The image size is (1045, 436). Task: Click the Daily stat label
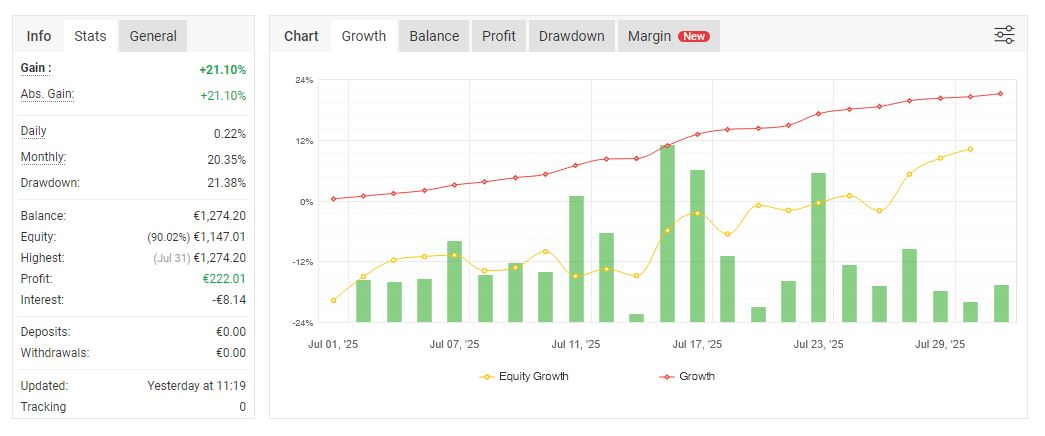coord(34,131)
